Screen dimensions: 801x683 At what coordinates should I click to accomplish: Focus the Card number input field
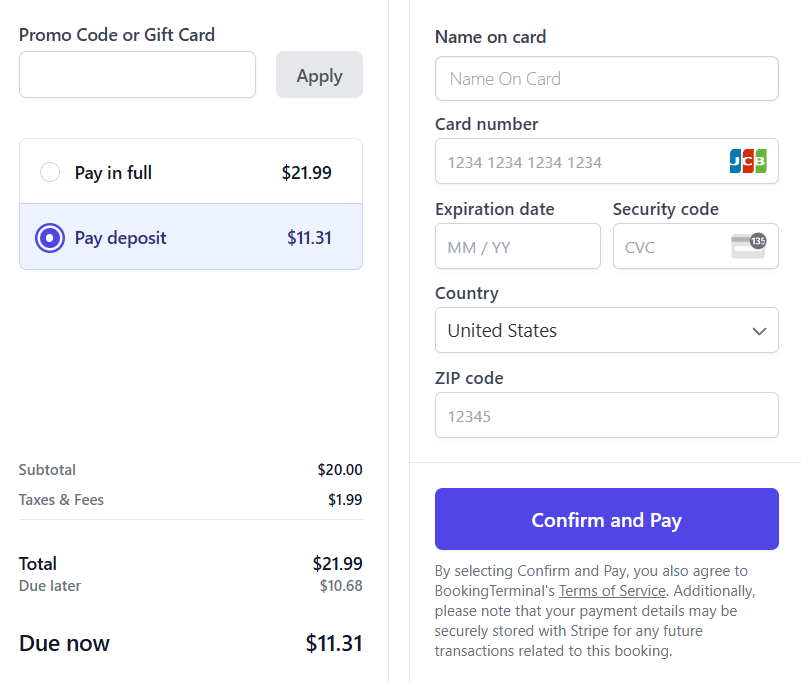(x=607, y=161)
